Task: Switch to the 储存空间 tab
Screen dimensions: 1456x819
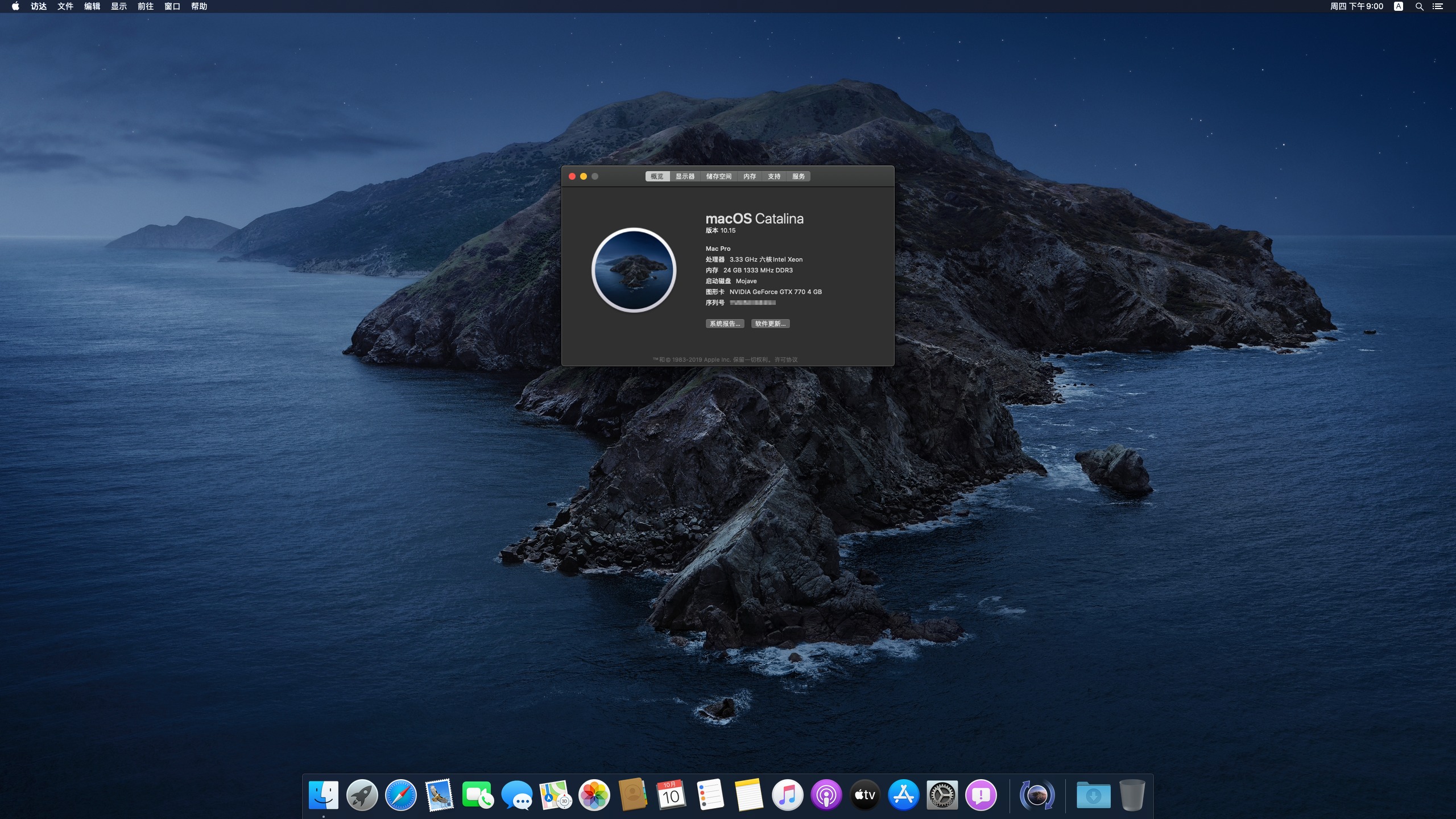Action: pos(718,176)
